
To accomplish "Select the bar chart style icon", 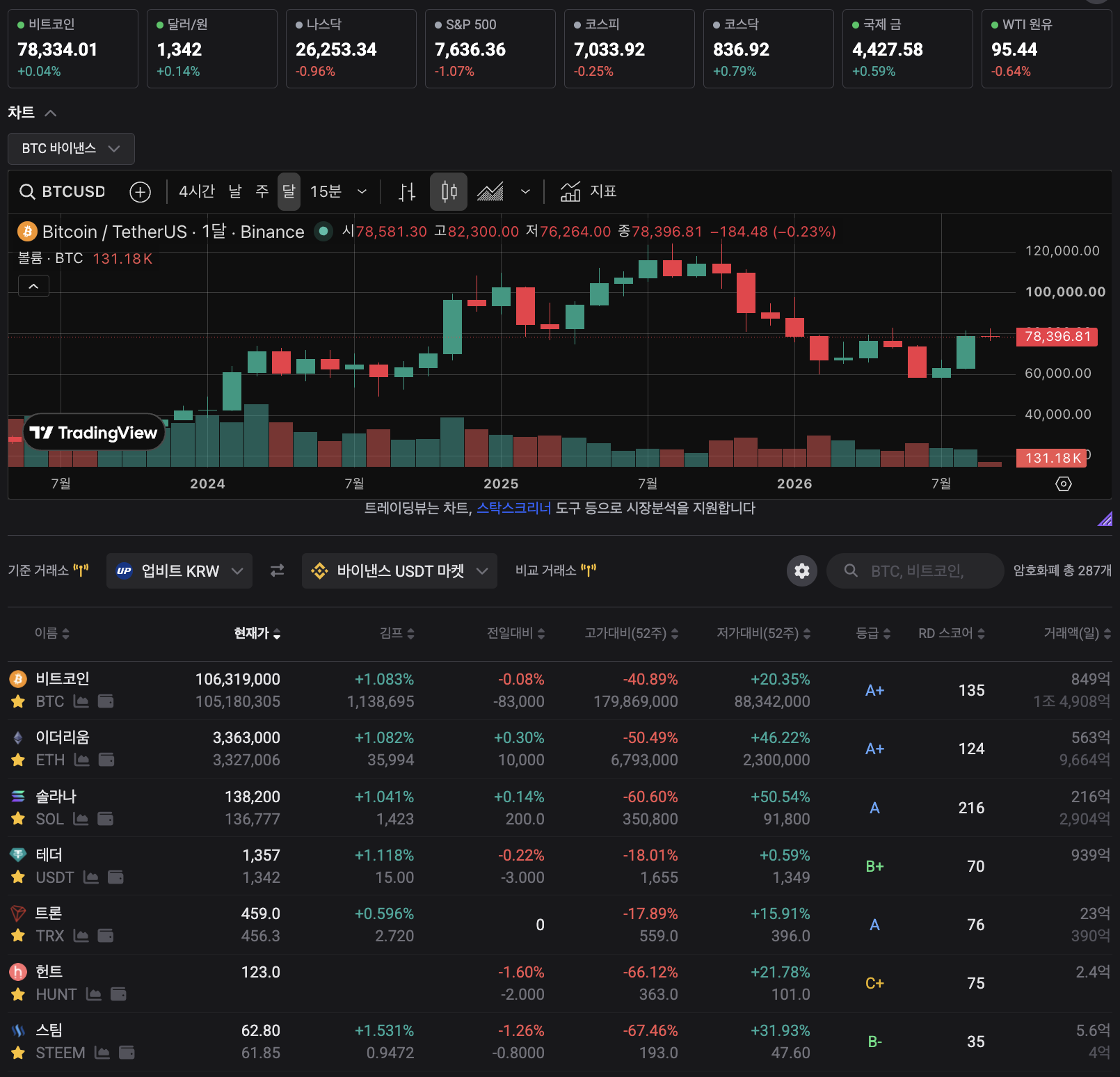I will click(407, 192).
